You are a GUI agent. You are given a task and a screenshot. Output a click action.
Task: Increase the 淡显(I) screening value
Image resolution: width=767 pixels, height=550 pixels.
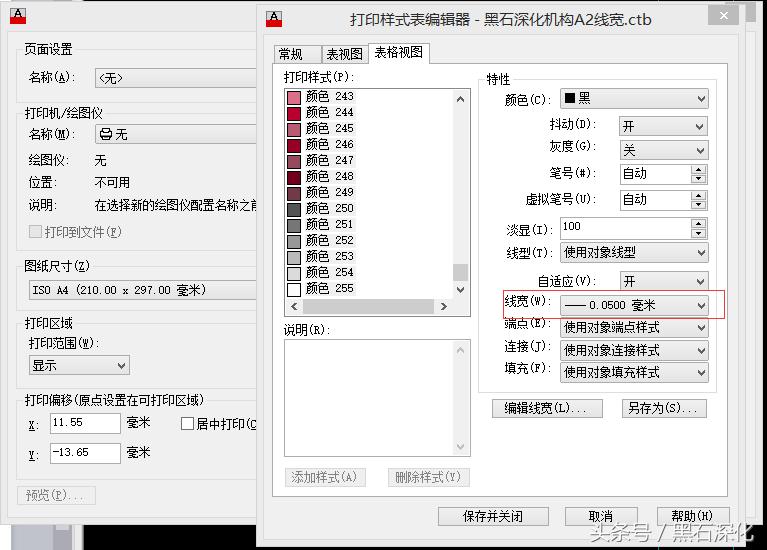point(699,223)
